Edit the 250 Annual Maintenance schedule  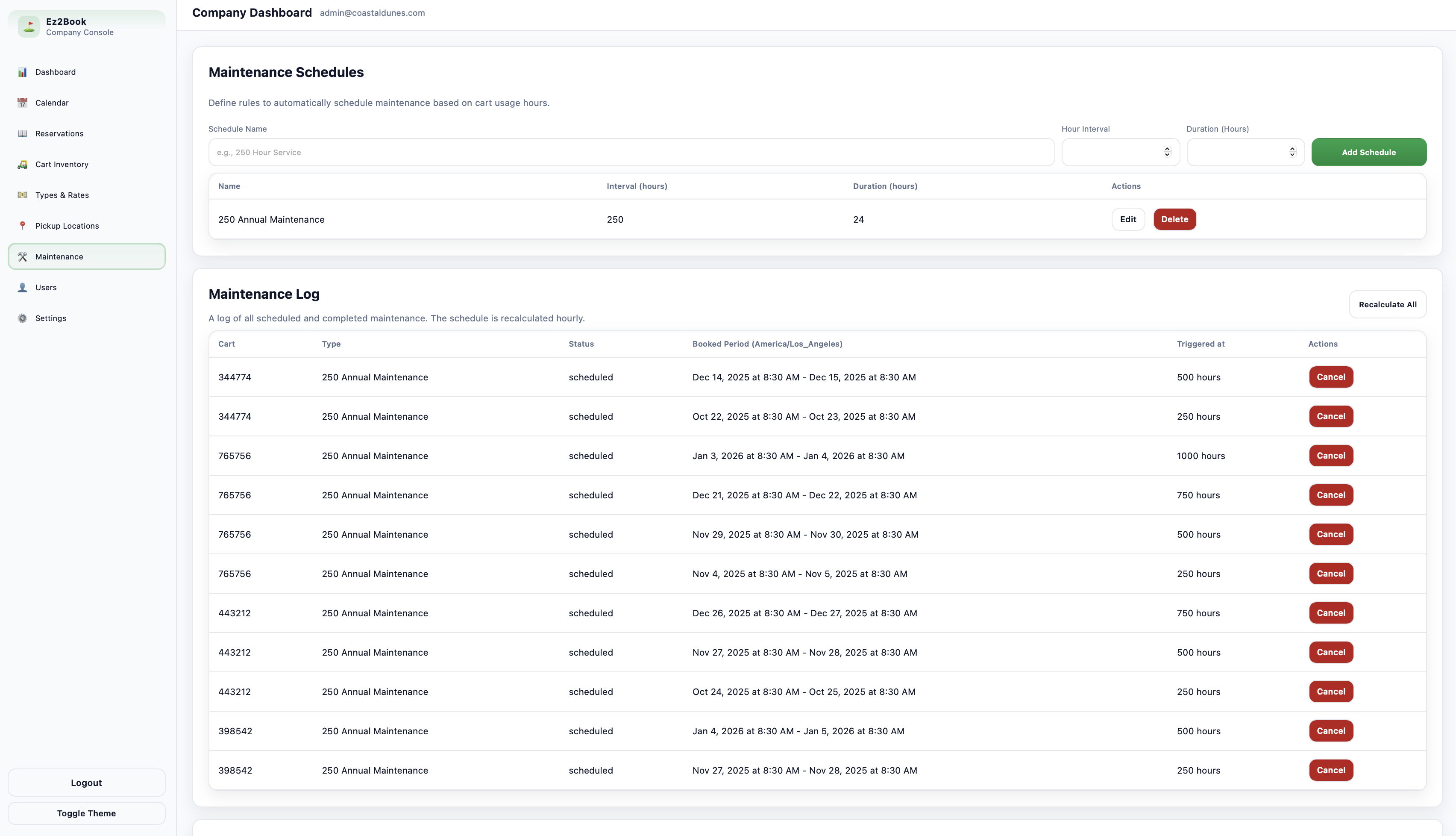point(1128,219)
